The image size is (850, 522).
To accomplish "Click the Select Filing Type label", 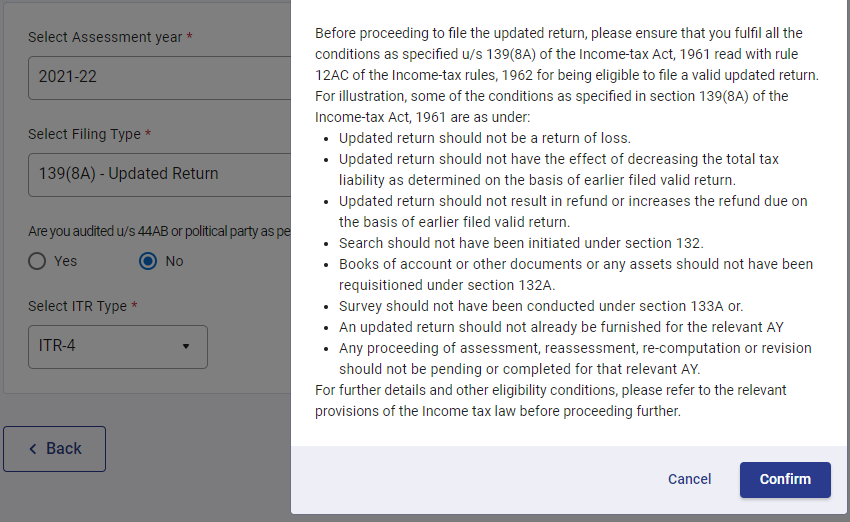I will 90,134.
